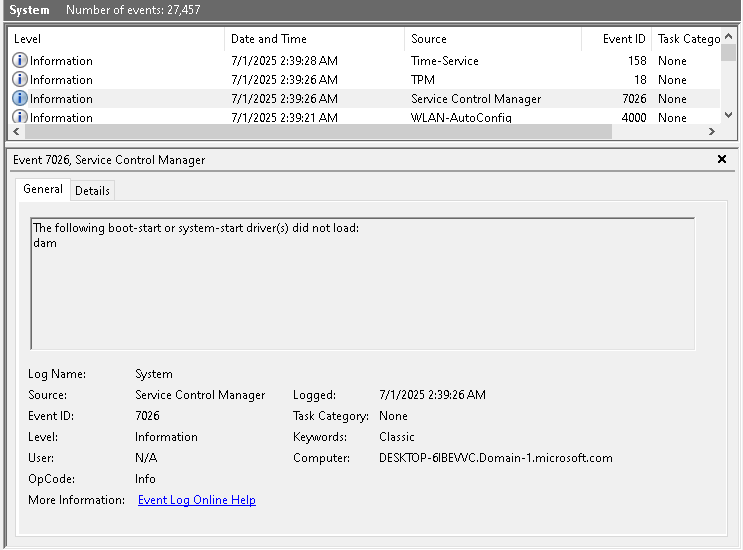The width and height of the screenshot is (743, 550).
Task: Switch to the Details tab
Action: pyautogui.click(x=92, y=191)
